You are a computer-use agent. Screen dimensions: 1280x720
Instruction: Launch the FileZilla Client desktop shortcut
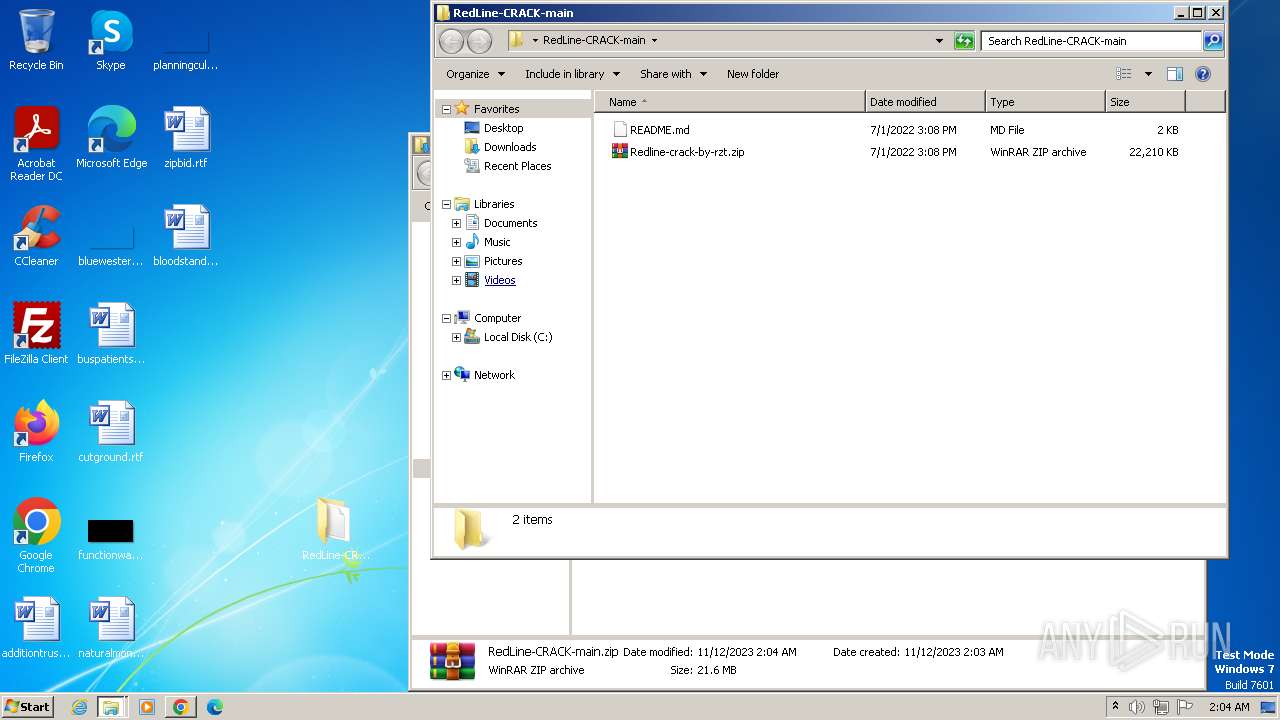pos(36,334)
